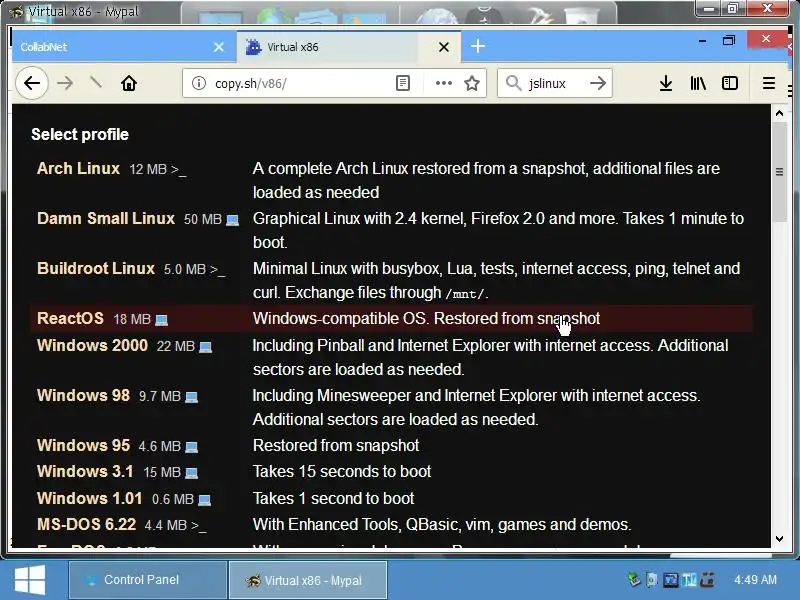Click the ReactOS graphical monitor icon
800x600 pixels.
click(x=161, y=320)
